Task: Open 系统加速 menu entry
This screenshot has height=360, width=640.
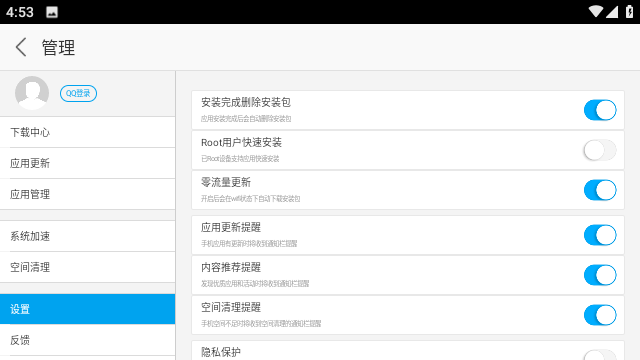Action: coord(87,236)
